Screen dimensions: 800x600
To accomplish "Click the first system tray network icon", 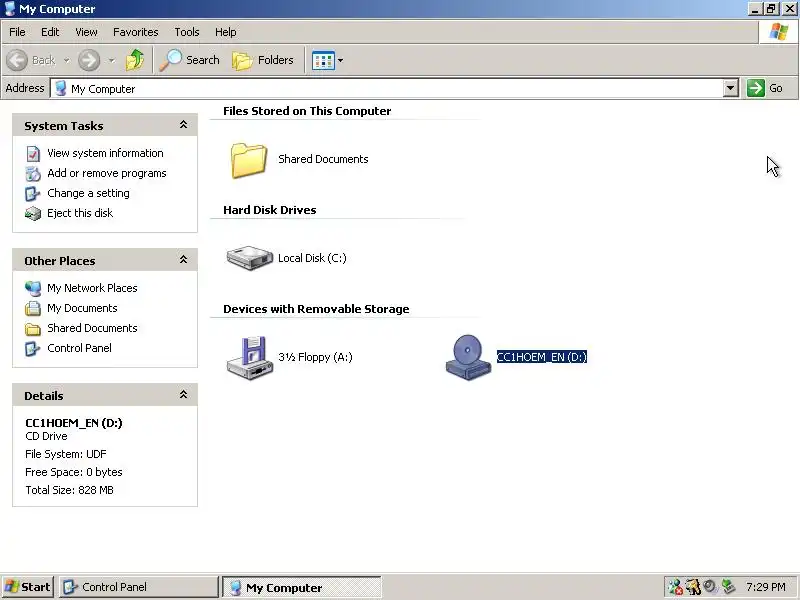I will pyautogui.click(x=675, y=587).
